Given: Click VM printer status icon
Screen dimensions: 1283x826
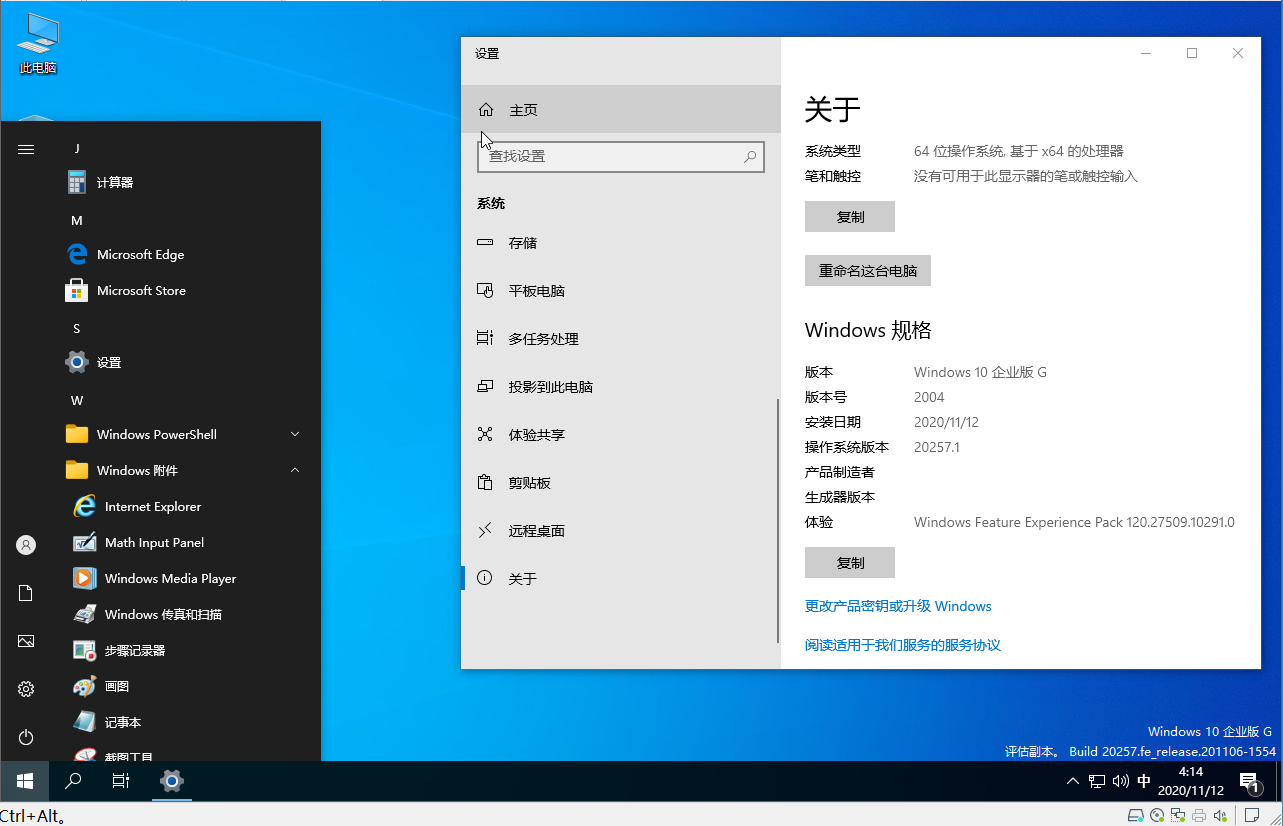Looking at the screenshot, I should click(1199, 815).
